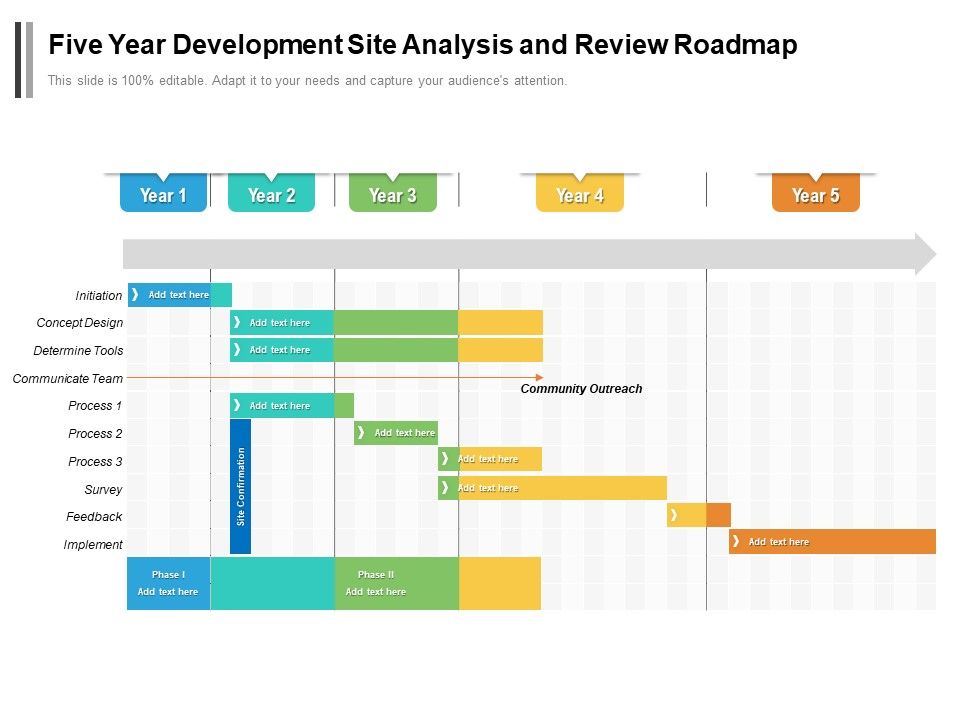The image size is (960, 720).
Task: Click Add text here on Determine Tools bar
Action: (280, 350)
